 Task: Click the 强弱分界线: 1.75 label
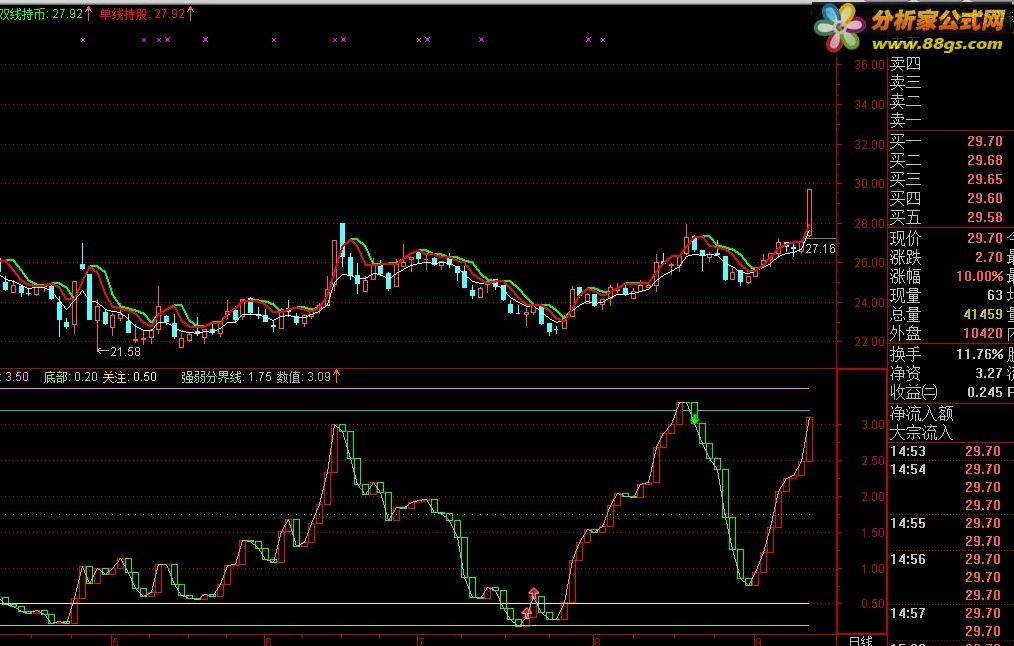pos(226,377)
